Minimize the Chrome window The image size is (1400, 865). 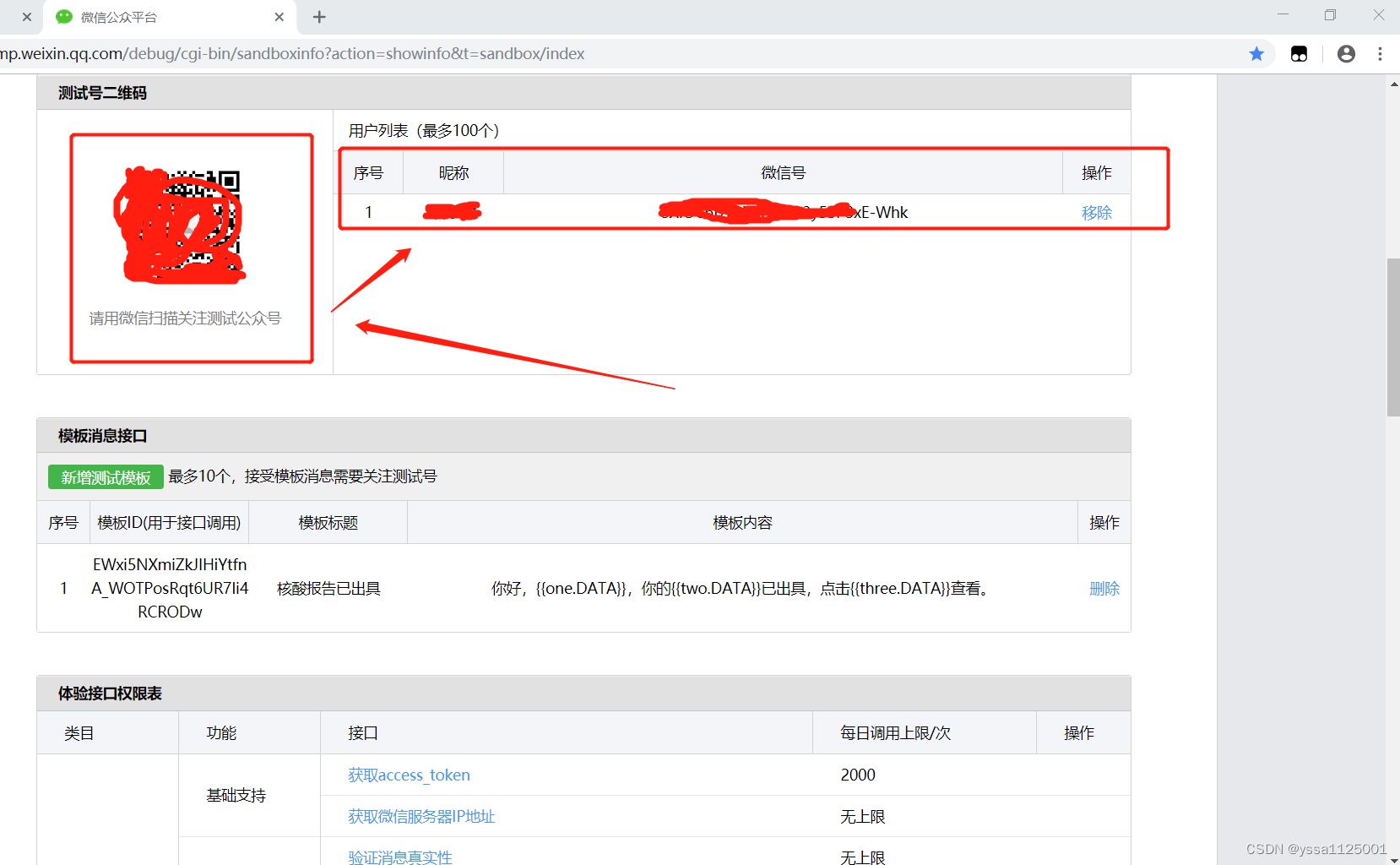(x=1283, y=15)
